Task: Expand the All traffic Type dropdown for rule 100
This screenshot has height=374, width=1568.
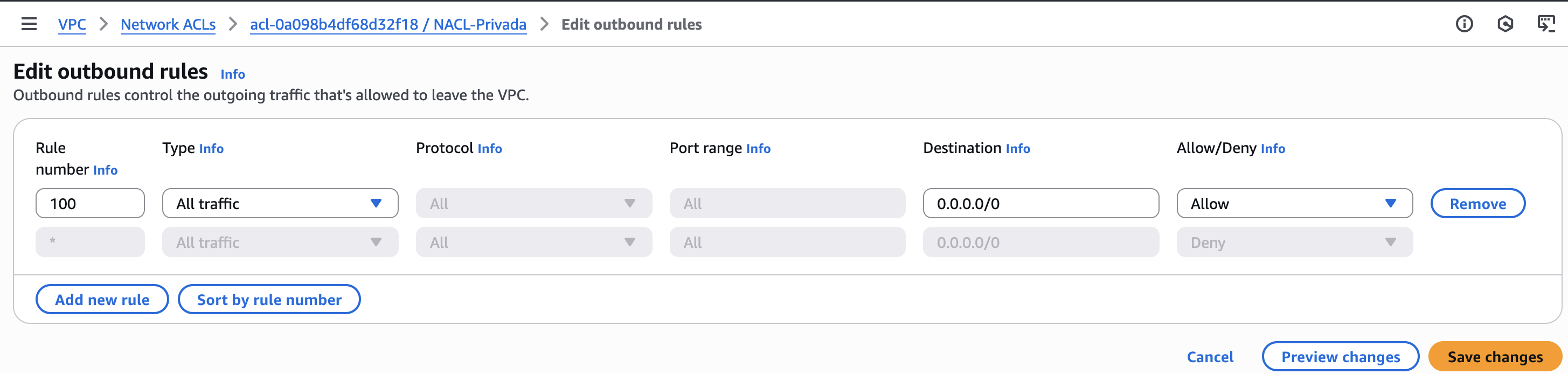Action: click(x=280, y=204)
